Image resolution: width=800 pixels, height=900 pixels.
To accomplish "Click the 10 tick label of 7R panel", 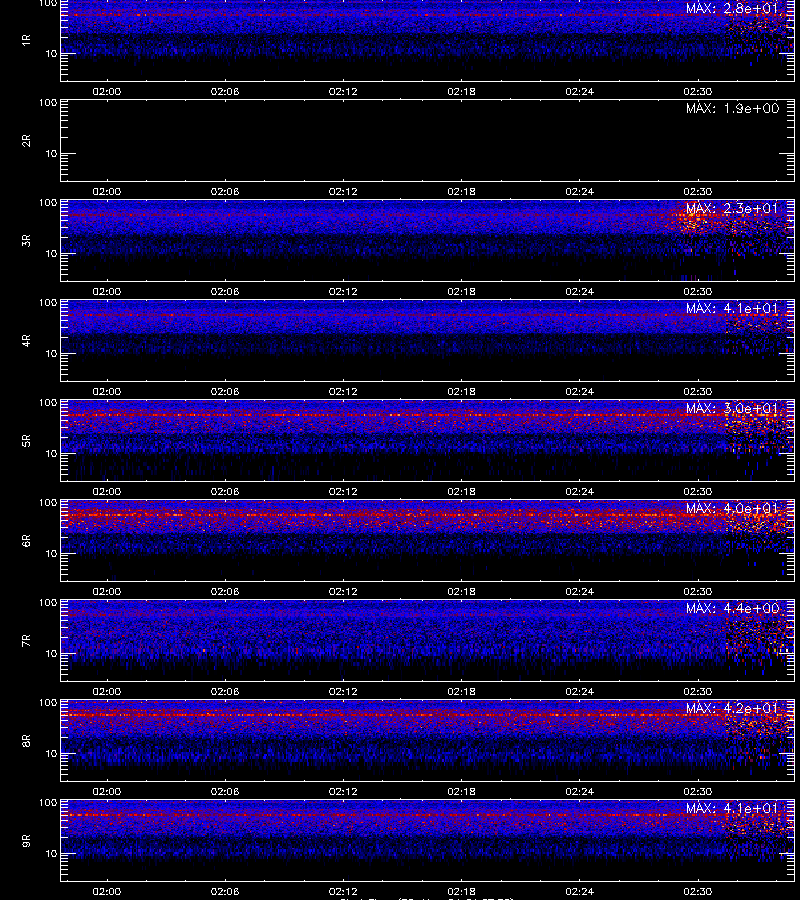I will pos(51,654).
